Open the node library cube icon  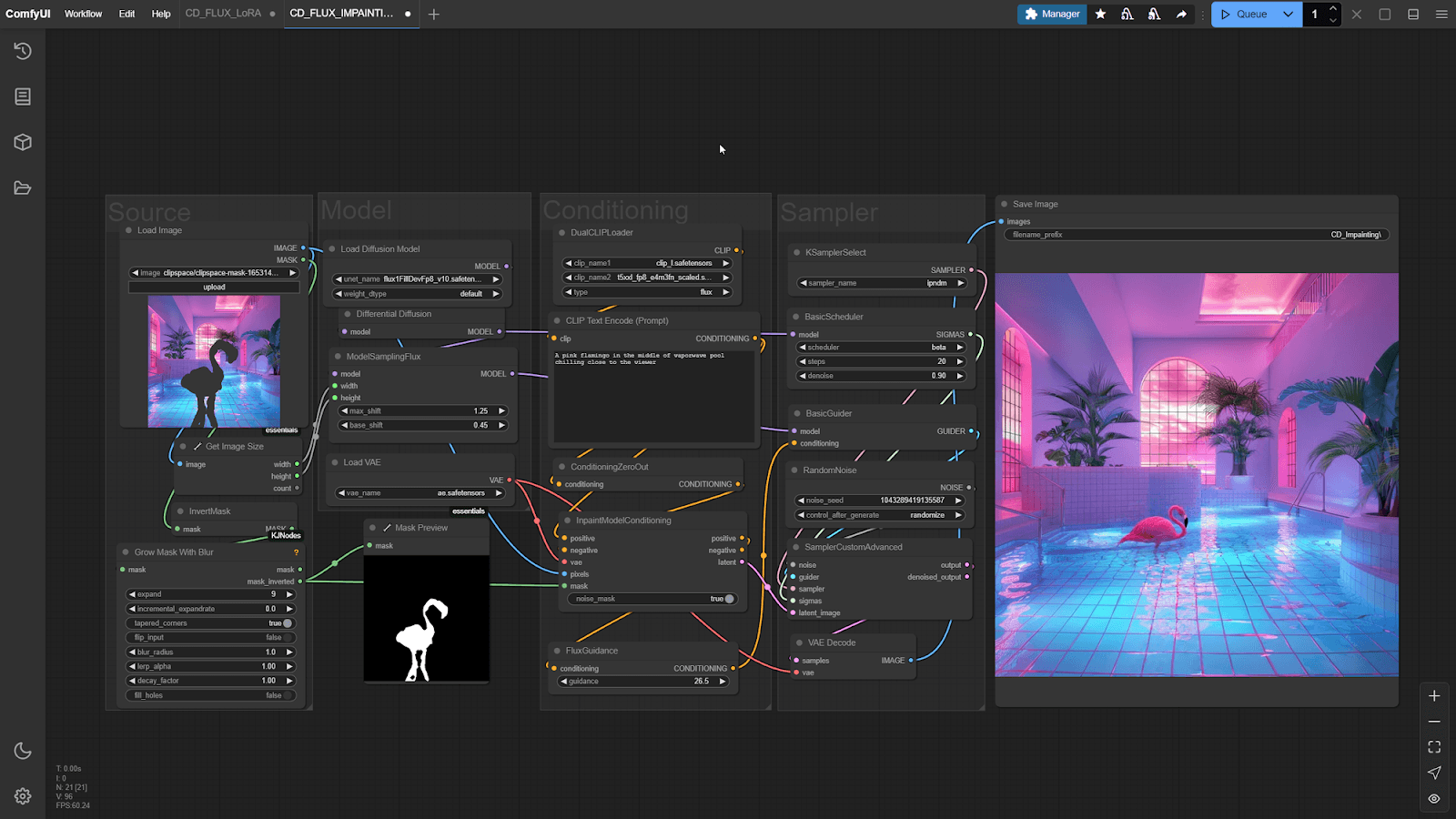[x=23, y=142]
